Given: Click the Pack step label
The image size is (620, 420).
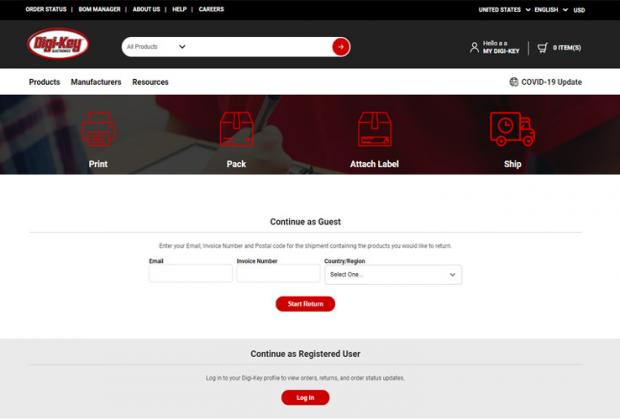Looking at the screenshot, I should point(236,164).
